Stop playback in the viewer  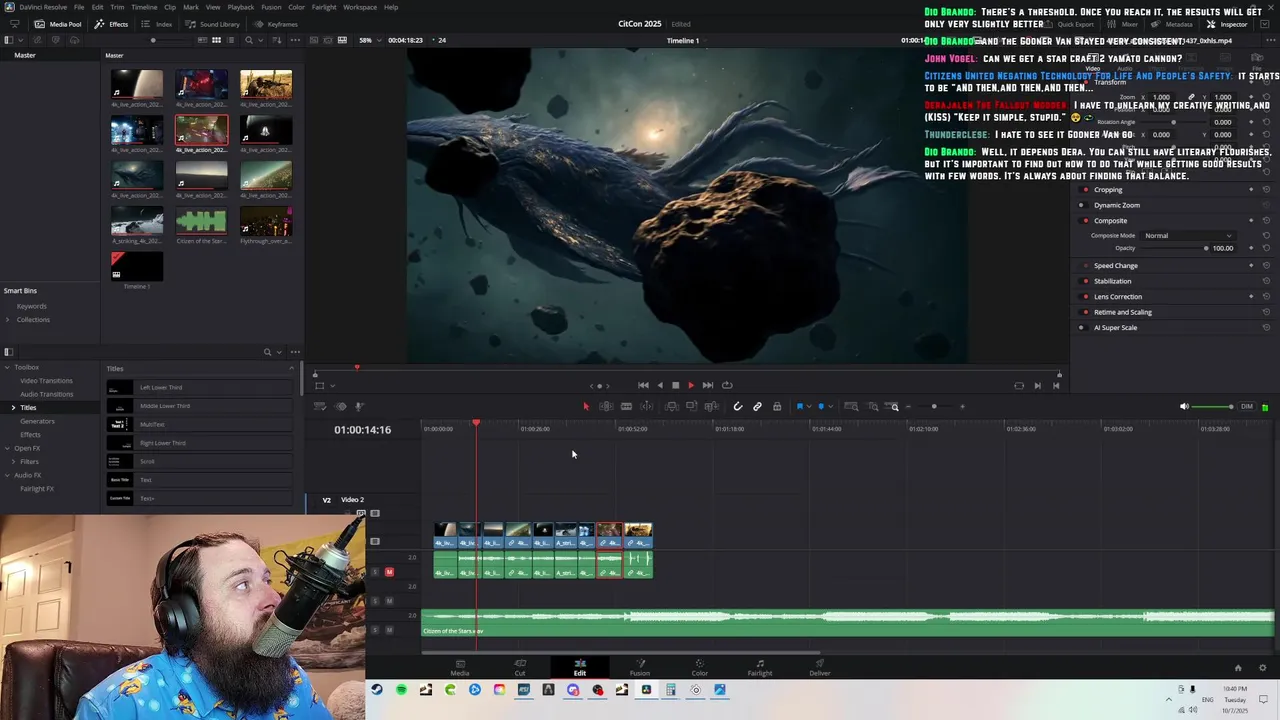coord(675,385)
